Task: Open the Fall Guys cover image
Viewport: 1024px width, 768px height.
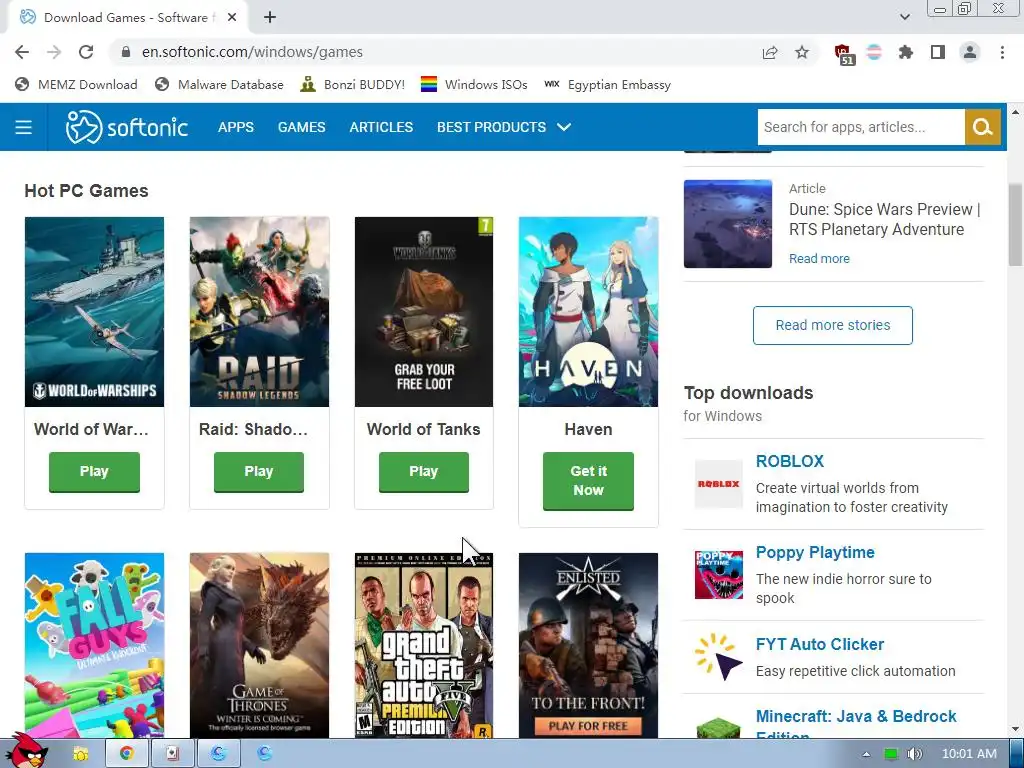Action: click(x=94, y=645)
